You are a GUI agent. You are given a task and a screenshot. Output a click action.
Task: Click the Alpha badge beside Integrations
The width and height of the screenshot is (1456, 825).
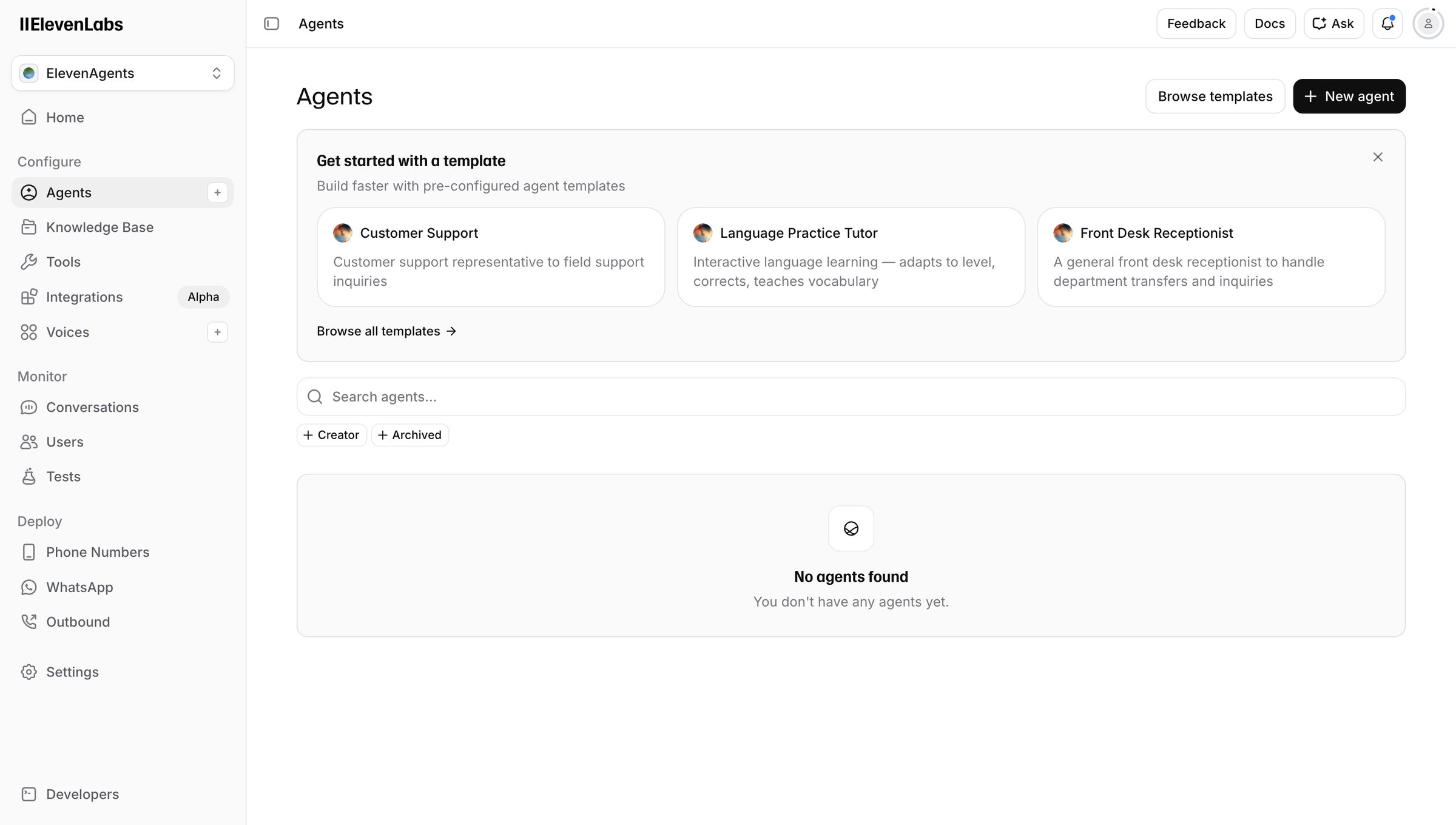point(203,297)
